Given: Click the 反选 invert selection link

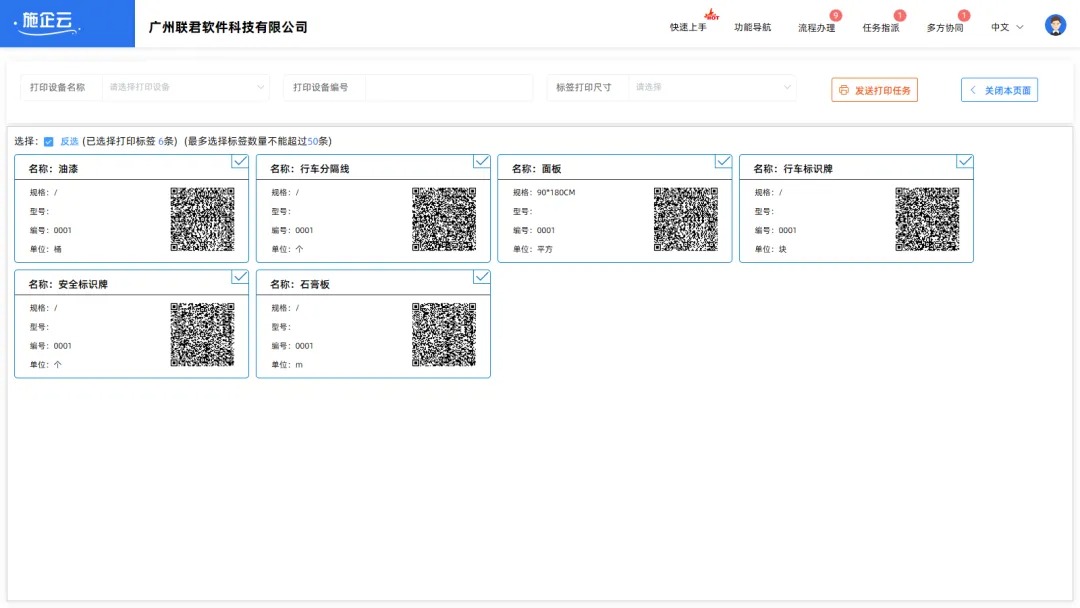Looking at the screenshot, I should [69, 141].
